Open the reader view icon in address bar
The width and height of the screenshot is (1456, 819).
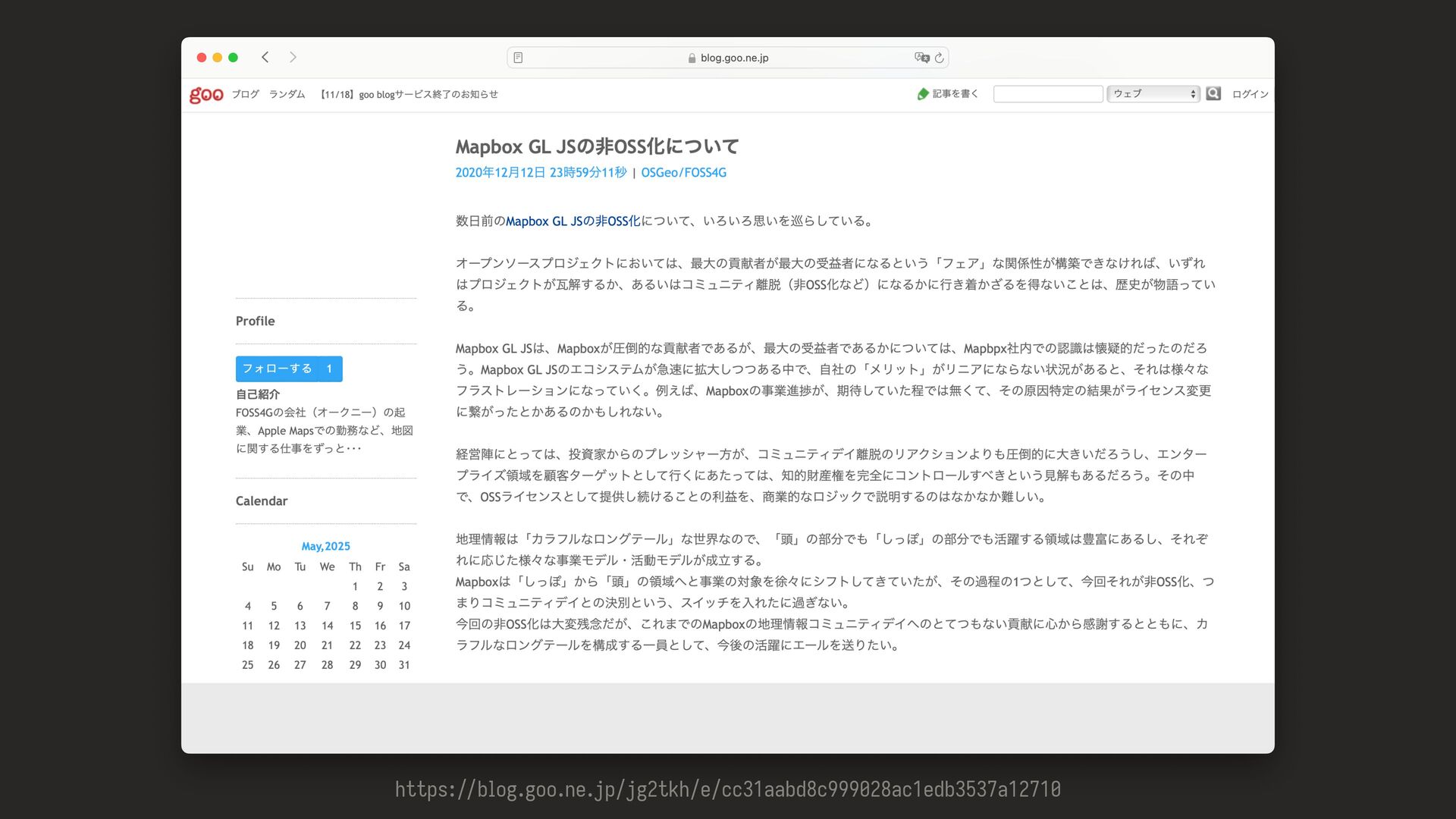pyautogui.click(x=518, y=58)
